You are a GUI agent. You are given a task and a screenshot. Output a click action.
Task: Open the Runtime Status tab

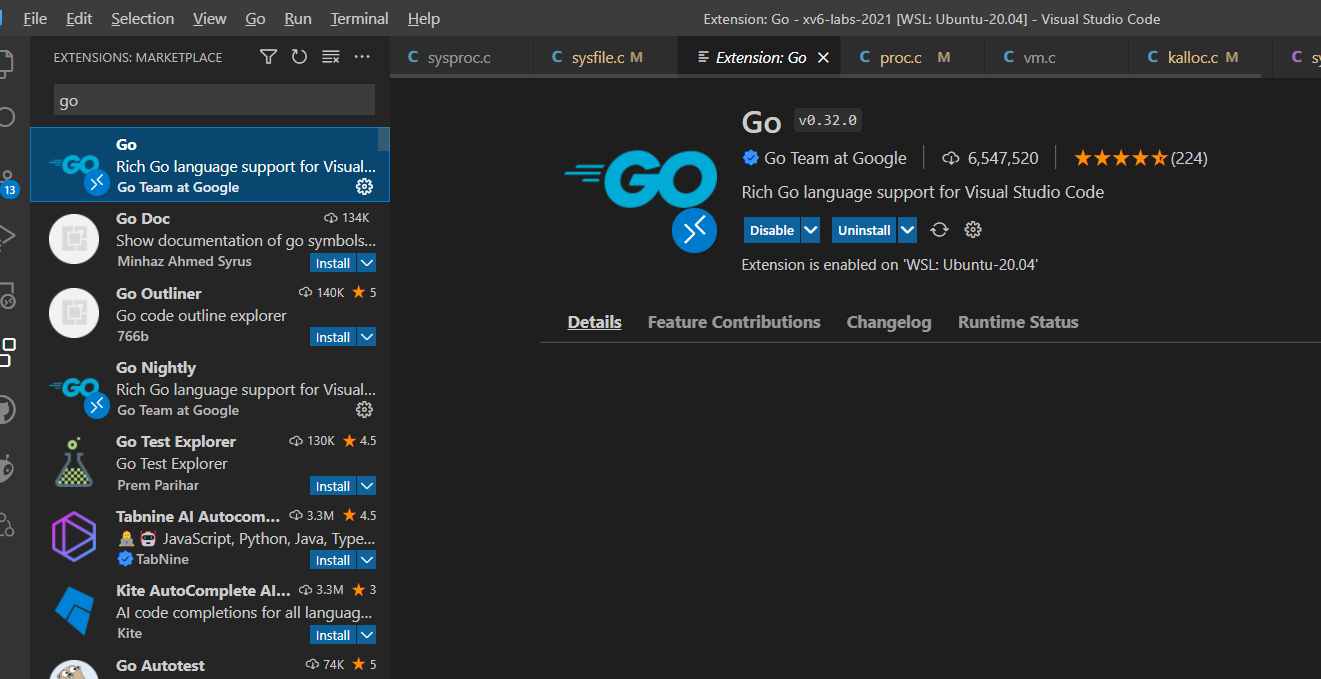(1018, 322)
